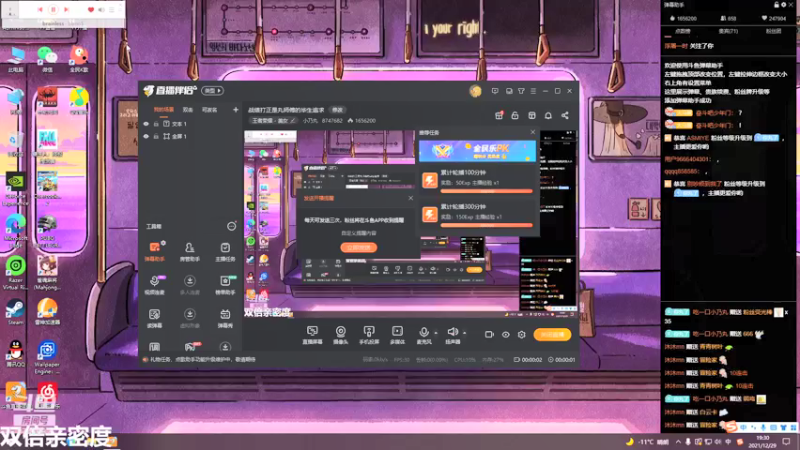The image size is (800, 450).
Task: Open the 特带助手 tool with NEW badge
Action: [225, 285]
